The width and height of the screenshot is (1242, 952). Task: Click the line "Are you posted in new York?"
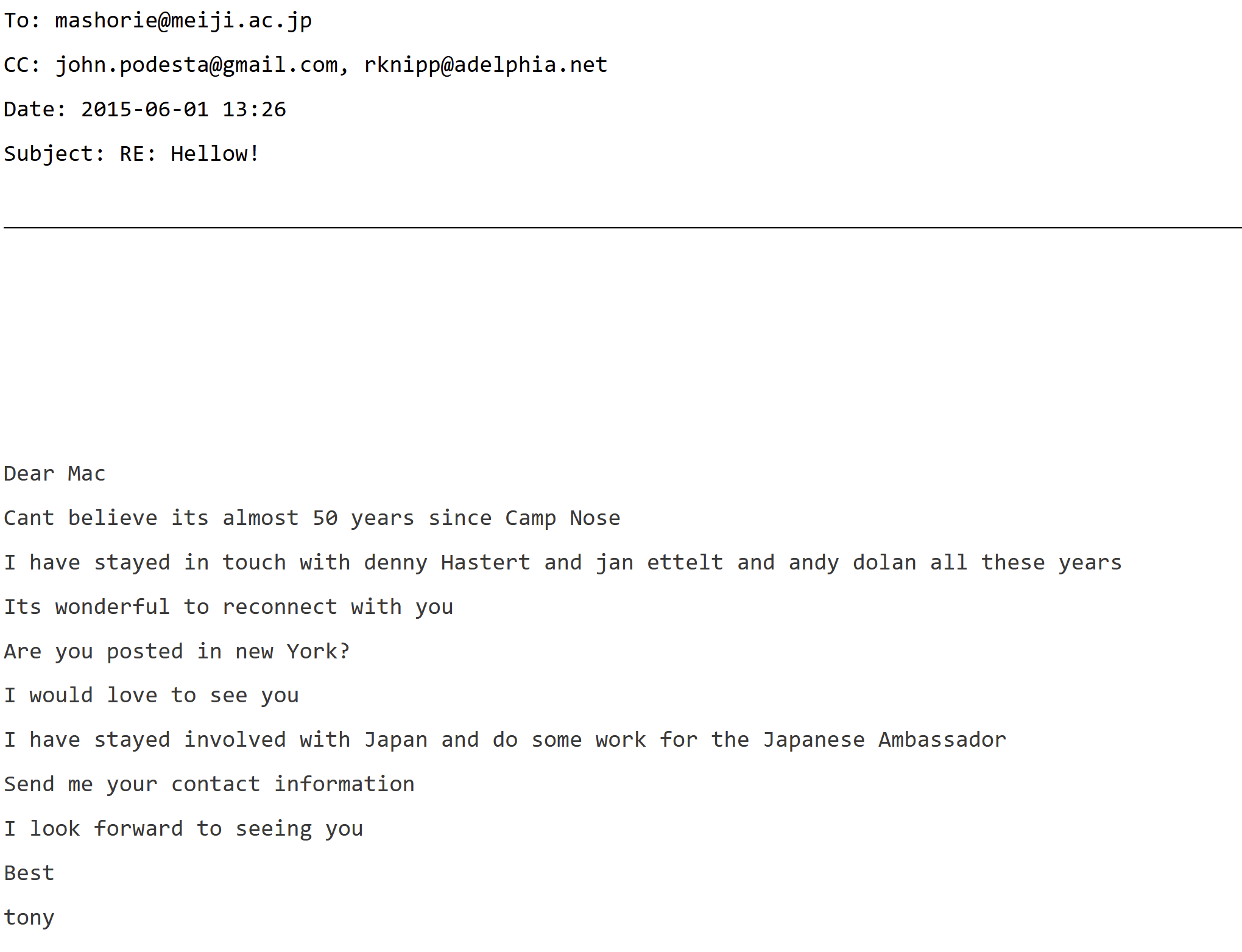[177, 652]
